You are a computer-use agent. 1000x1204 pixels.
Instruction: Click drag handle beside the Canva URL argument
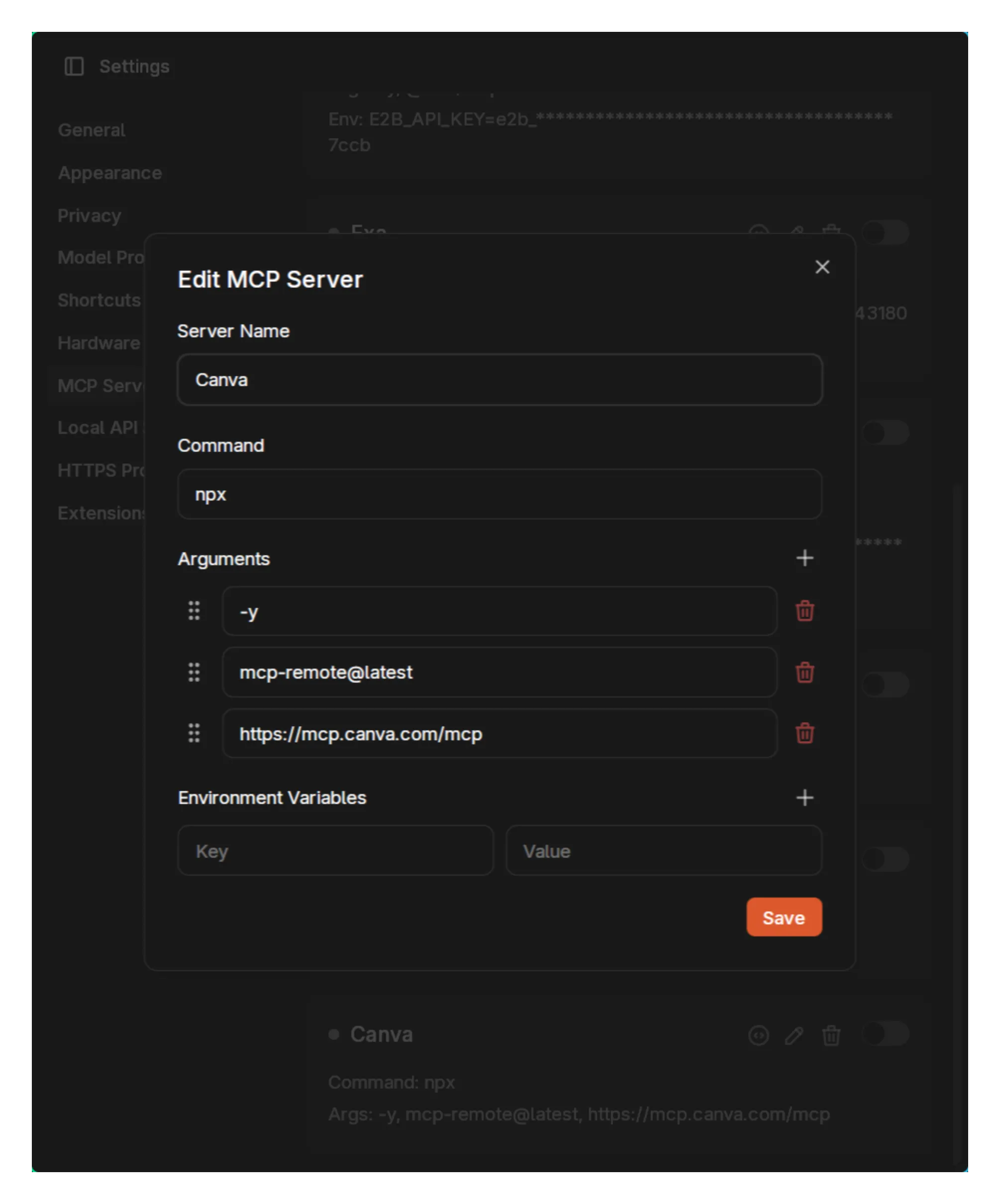193,734
